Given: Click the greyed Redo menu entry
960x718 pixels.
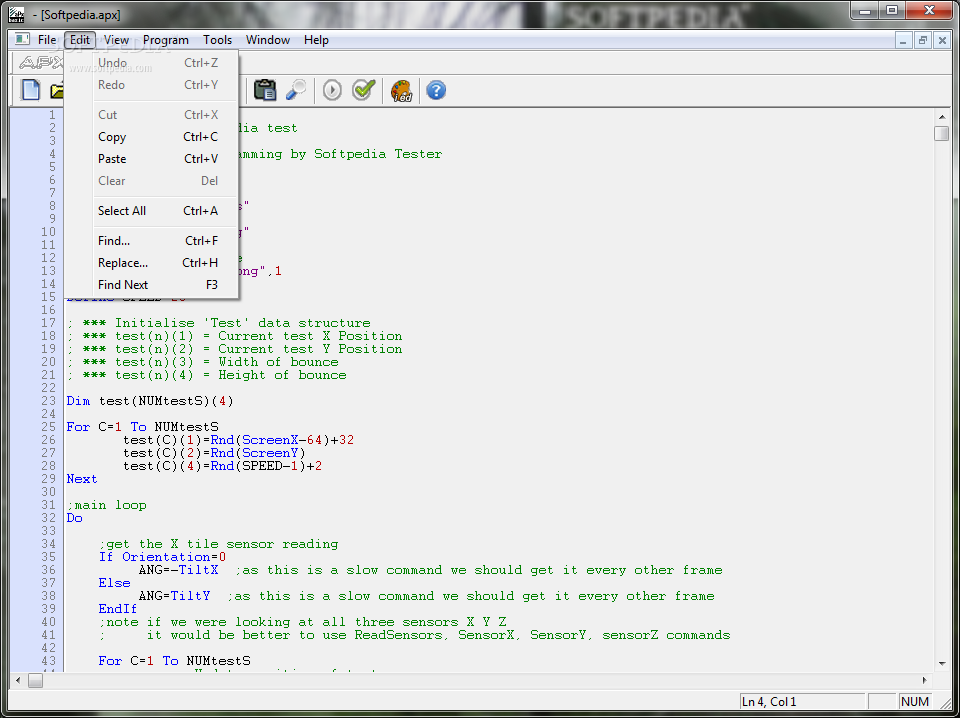Looking at the screenshot, I should click(x=151, y=85).
